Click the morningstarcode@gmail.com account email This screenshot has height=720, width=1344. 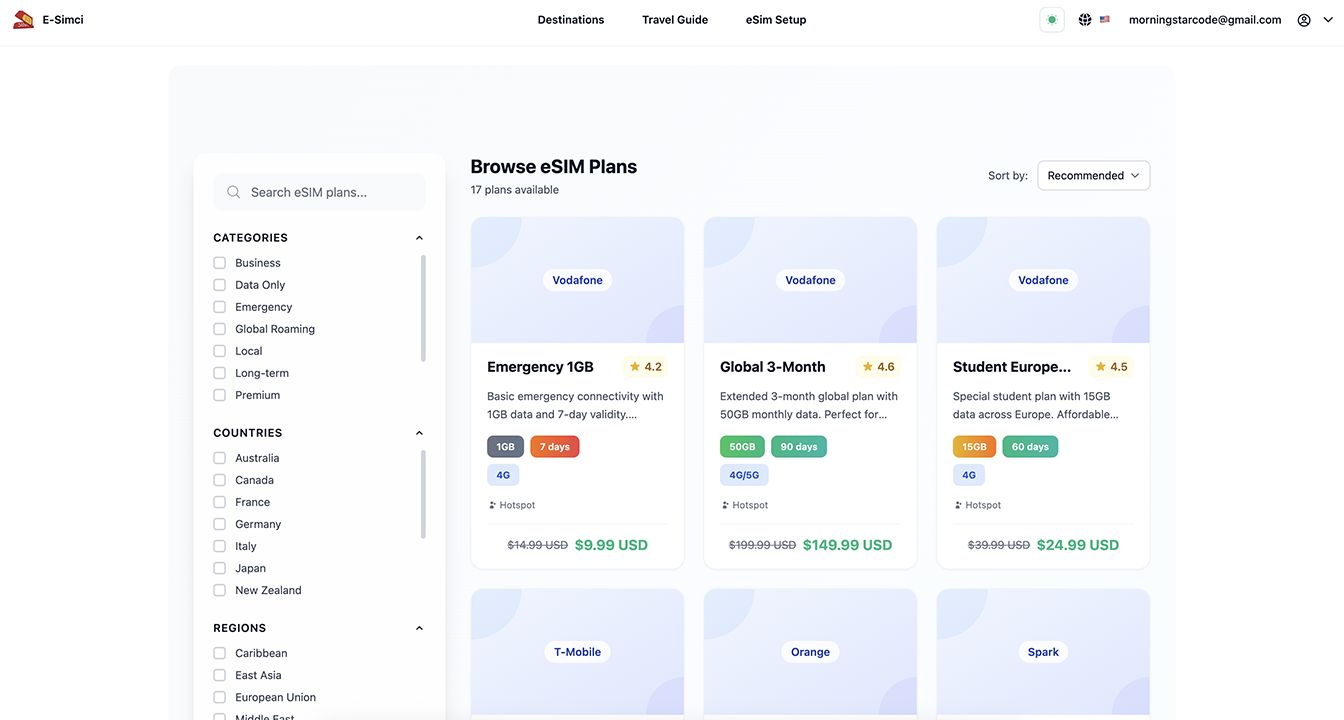tap(1205, 20)
